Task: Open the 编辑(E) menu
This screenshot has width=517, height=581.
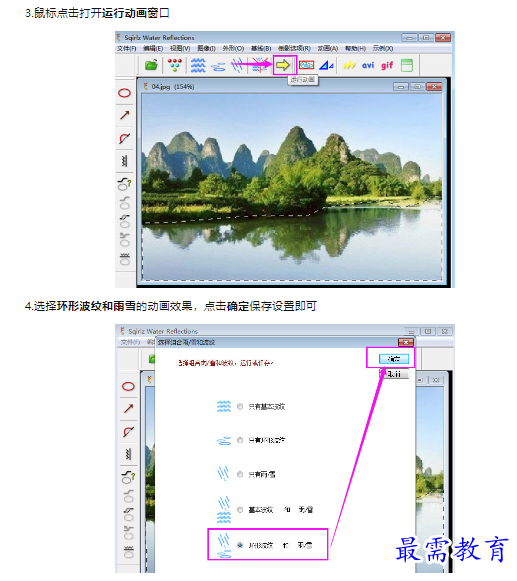Action: [153, 49]
